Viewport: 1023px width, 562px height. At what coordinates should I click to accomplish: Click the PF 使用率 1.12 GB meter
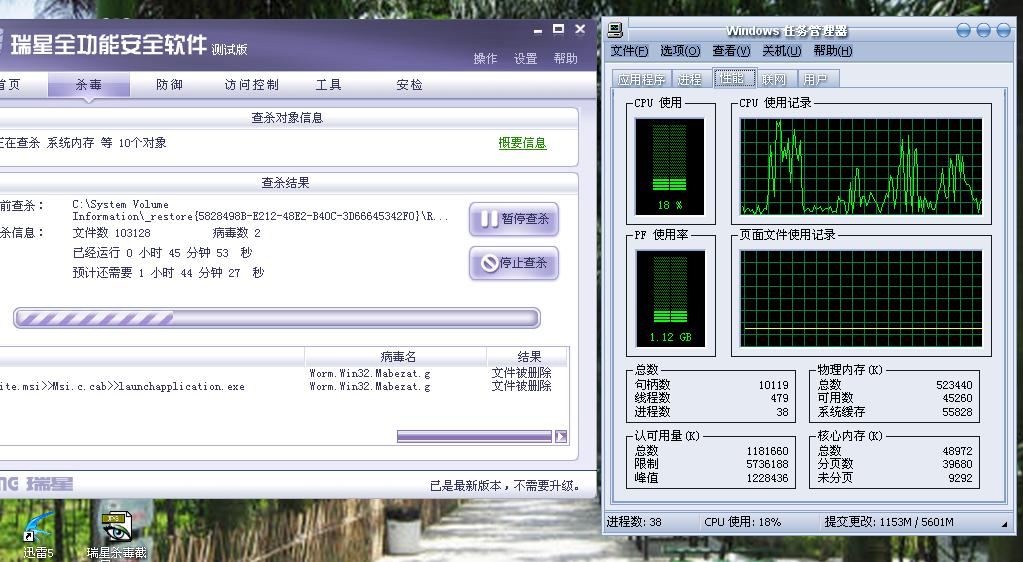[x=669, y=298]
